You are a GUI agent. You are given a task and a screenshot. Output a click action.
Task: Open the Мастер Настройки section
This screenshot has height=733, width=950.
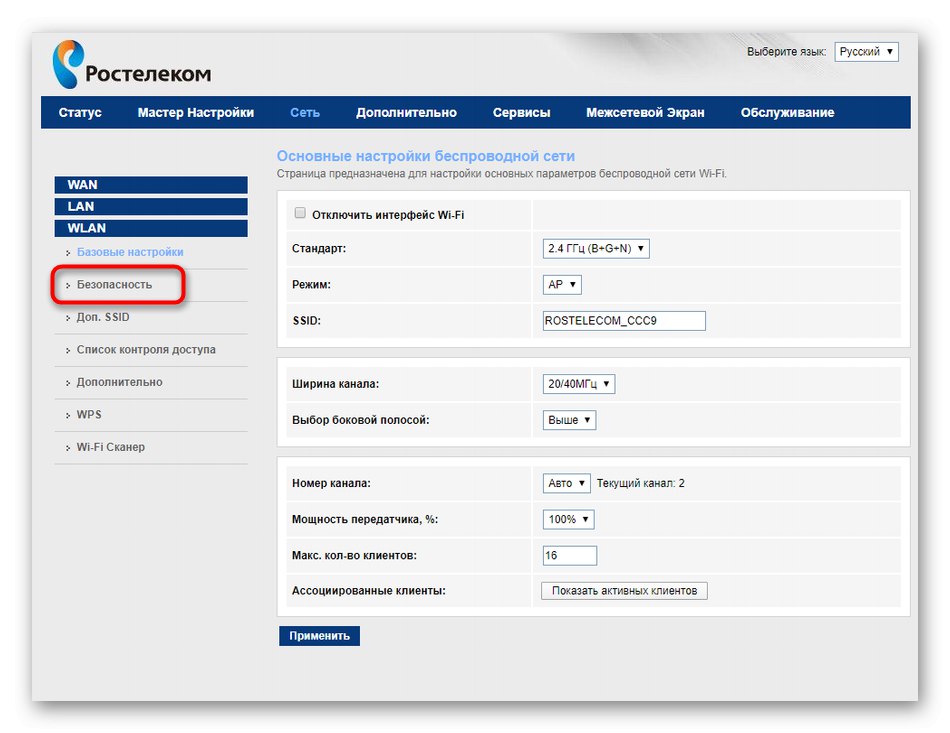pos(196,113)
